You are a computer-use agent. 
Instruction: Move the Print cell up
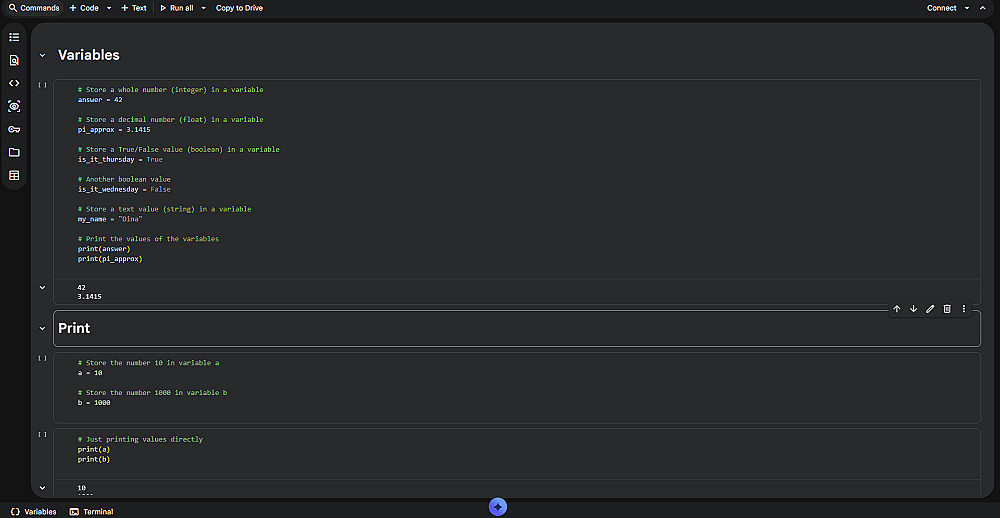(x=897, y=309)
